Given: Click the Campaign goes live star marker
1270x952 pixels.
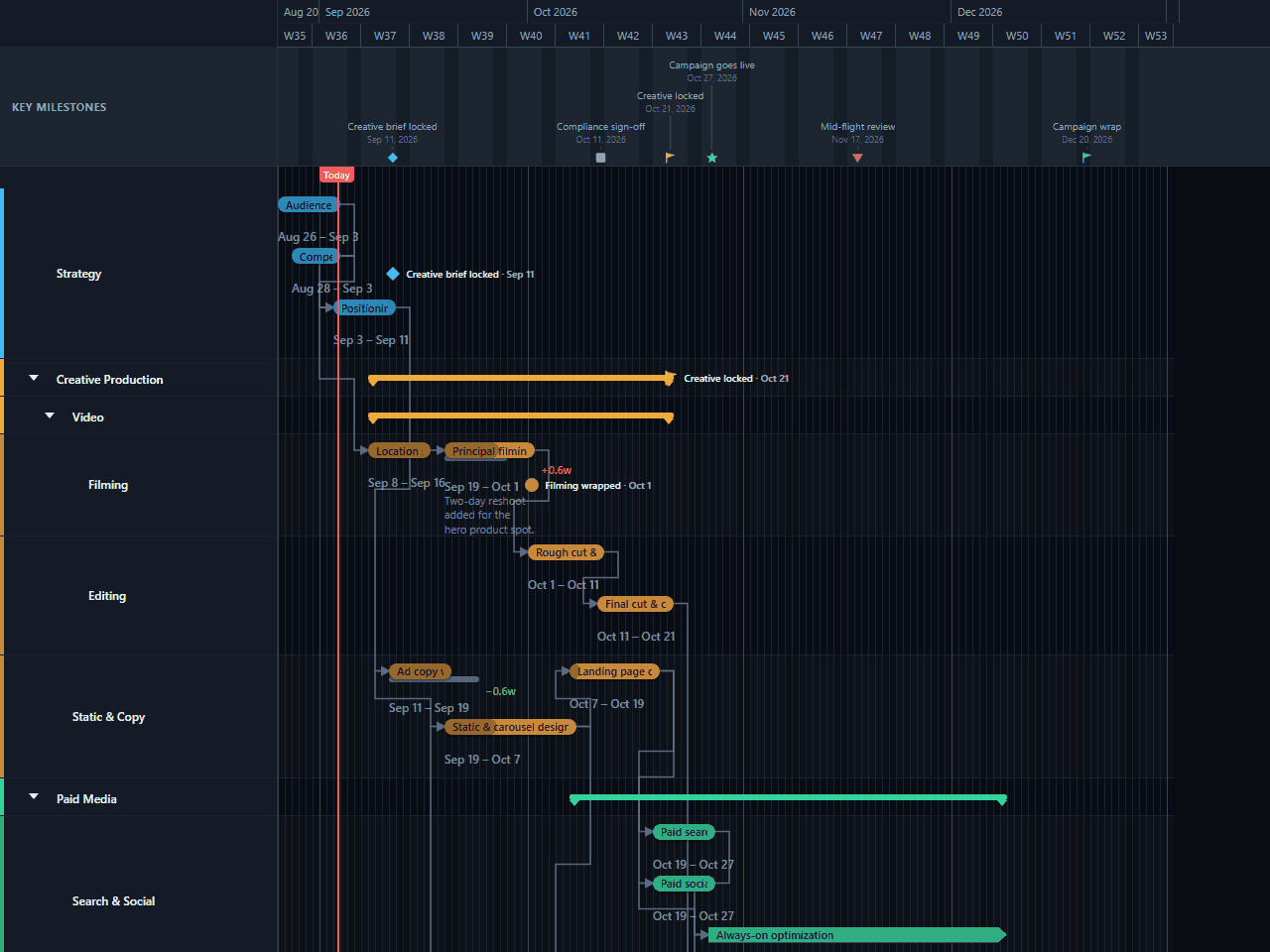Looking at the screenshot, I should point(711,158).
